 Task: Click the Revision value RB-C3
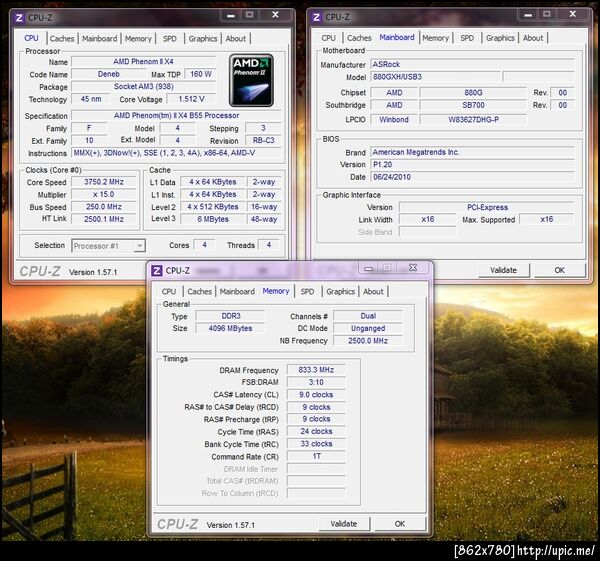264,140
